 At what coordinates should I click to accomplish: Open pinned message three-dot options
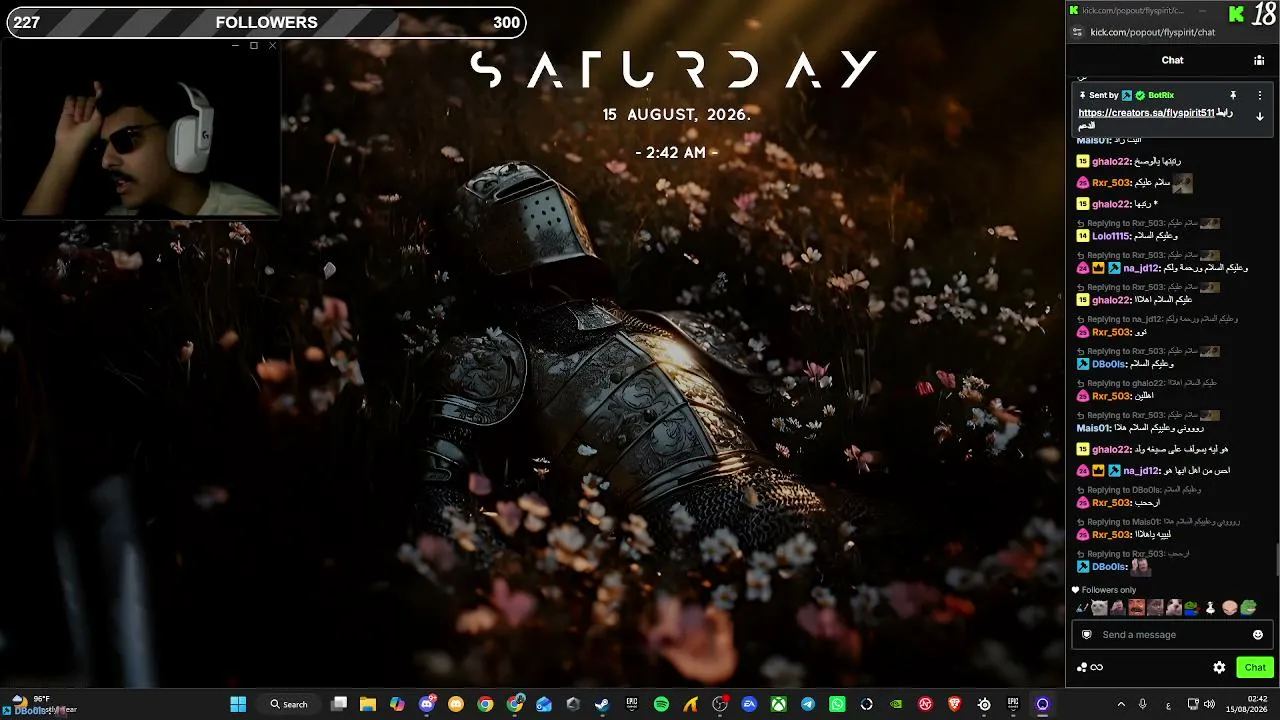click(1259, 95)
